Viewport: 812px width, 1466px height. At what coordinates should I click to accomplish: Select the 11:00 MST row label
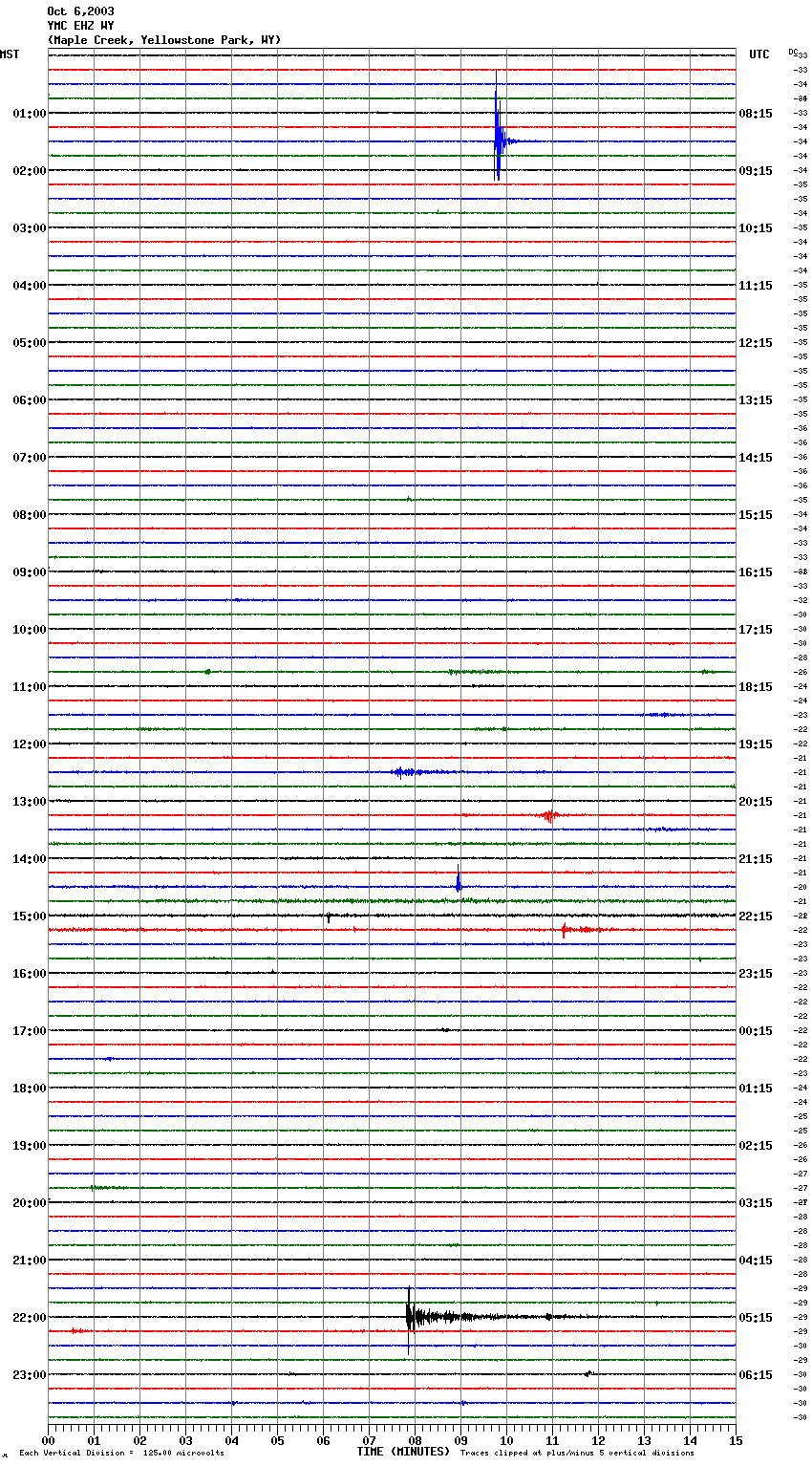(x=29, y=687)
